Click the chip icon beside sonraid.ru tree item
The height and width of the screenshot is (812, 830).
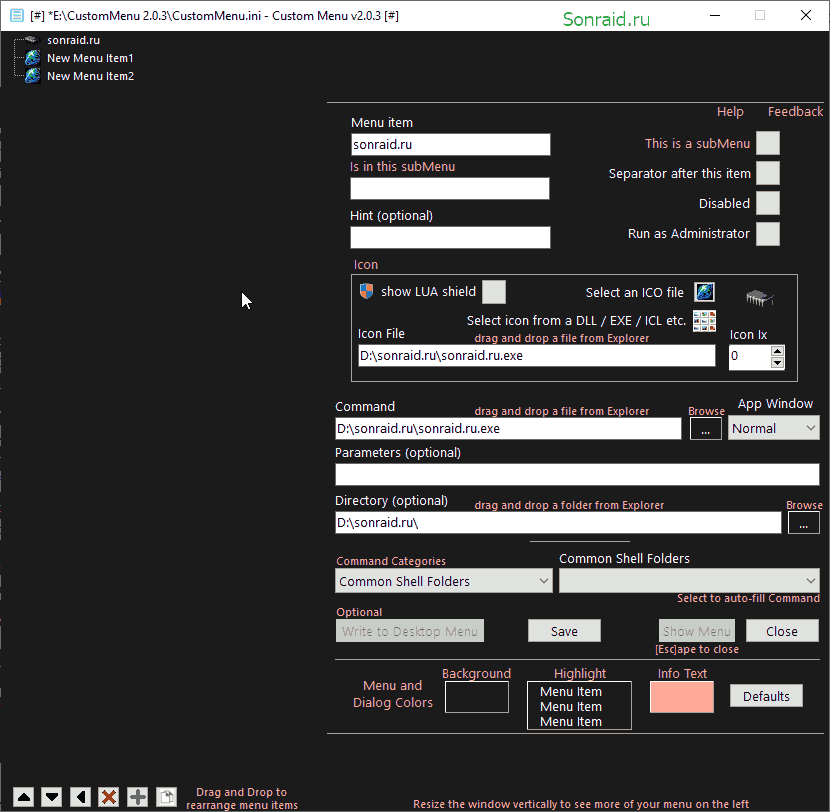tap(32, 40)
